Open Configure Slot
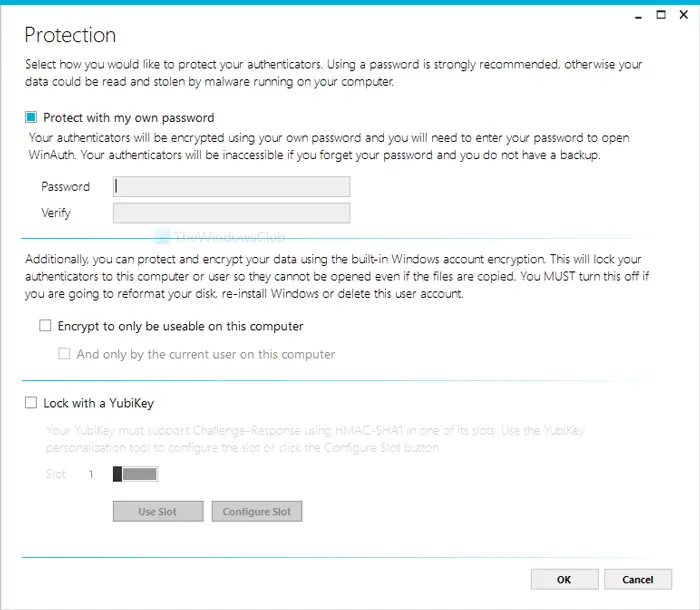Screen dimensions: 700x610 click(x=257, y=511)
